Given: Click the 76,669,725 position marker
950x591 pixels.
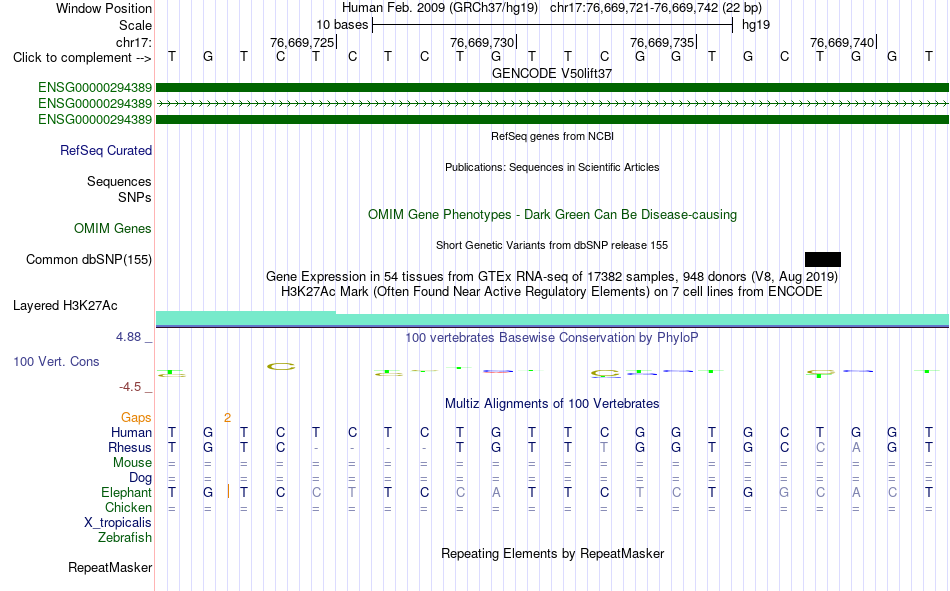Looking at the screenshot, I should 302,42.
